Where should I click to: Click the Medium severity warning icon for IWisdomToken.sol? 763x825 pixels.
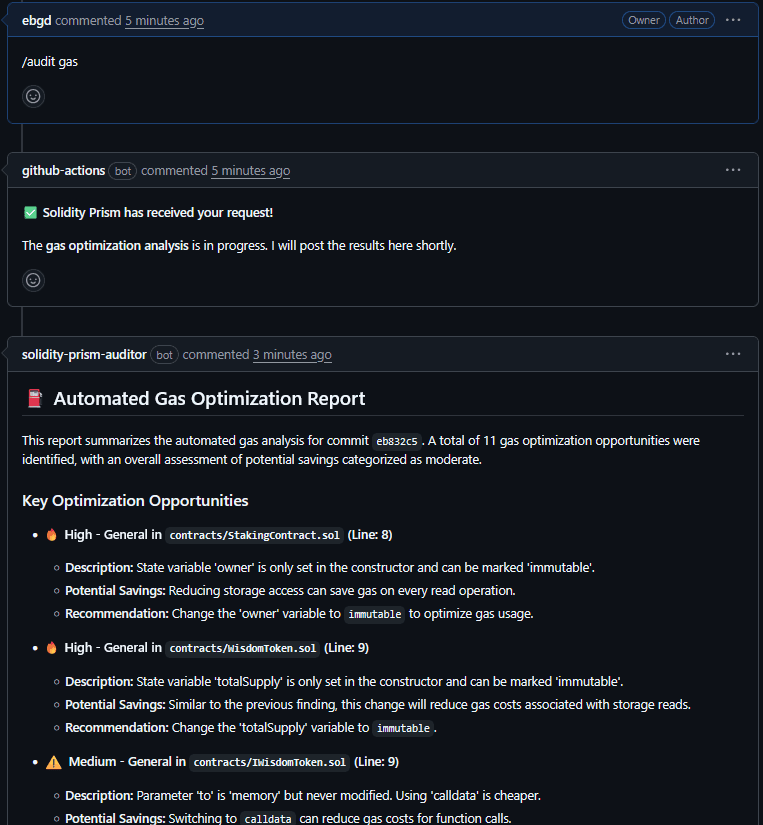click(x=52, y=761)
